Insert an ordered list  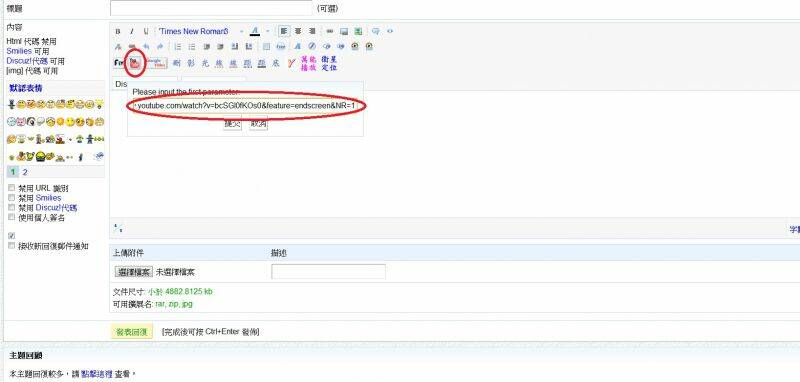(178, 46)
